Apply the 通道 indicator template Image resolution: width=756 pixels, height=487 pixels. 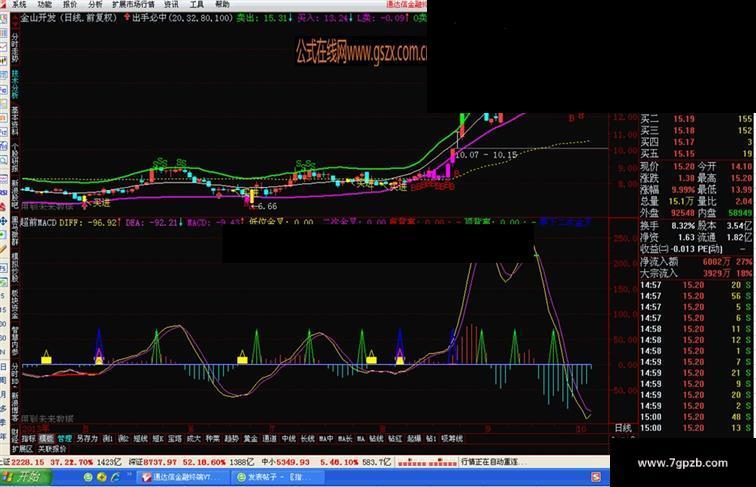[x=269, y=439]
